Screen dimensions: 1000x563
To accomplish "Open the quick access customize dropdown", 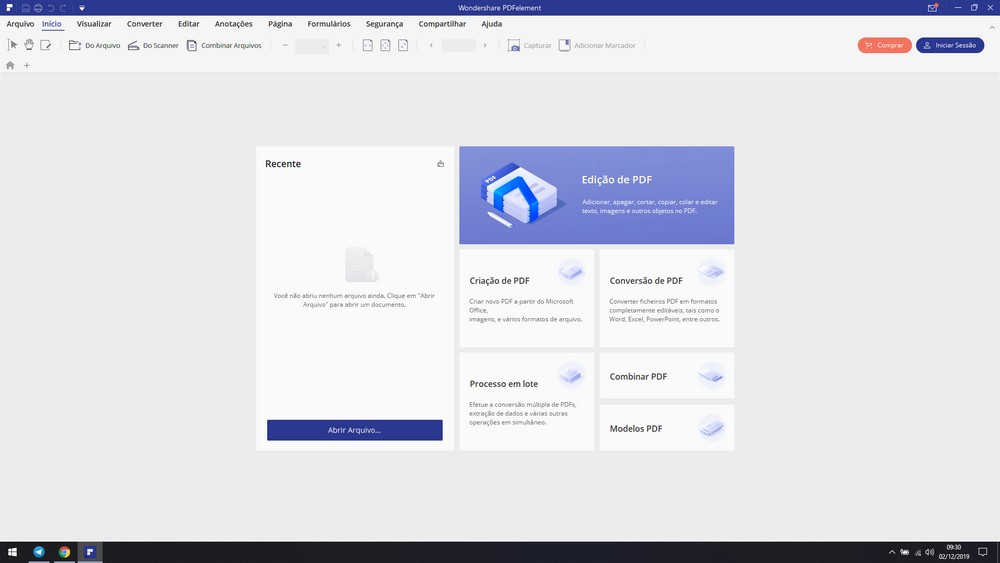I will point(82,8).
